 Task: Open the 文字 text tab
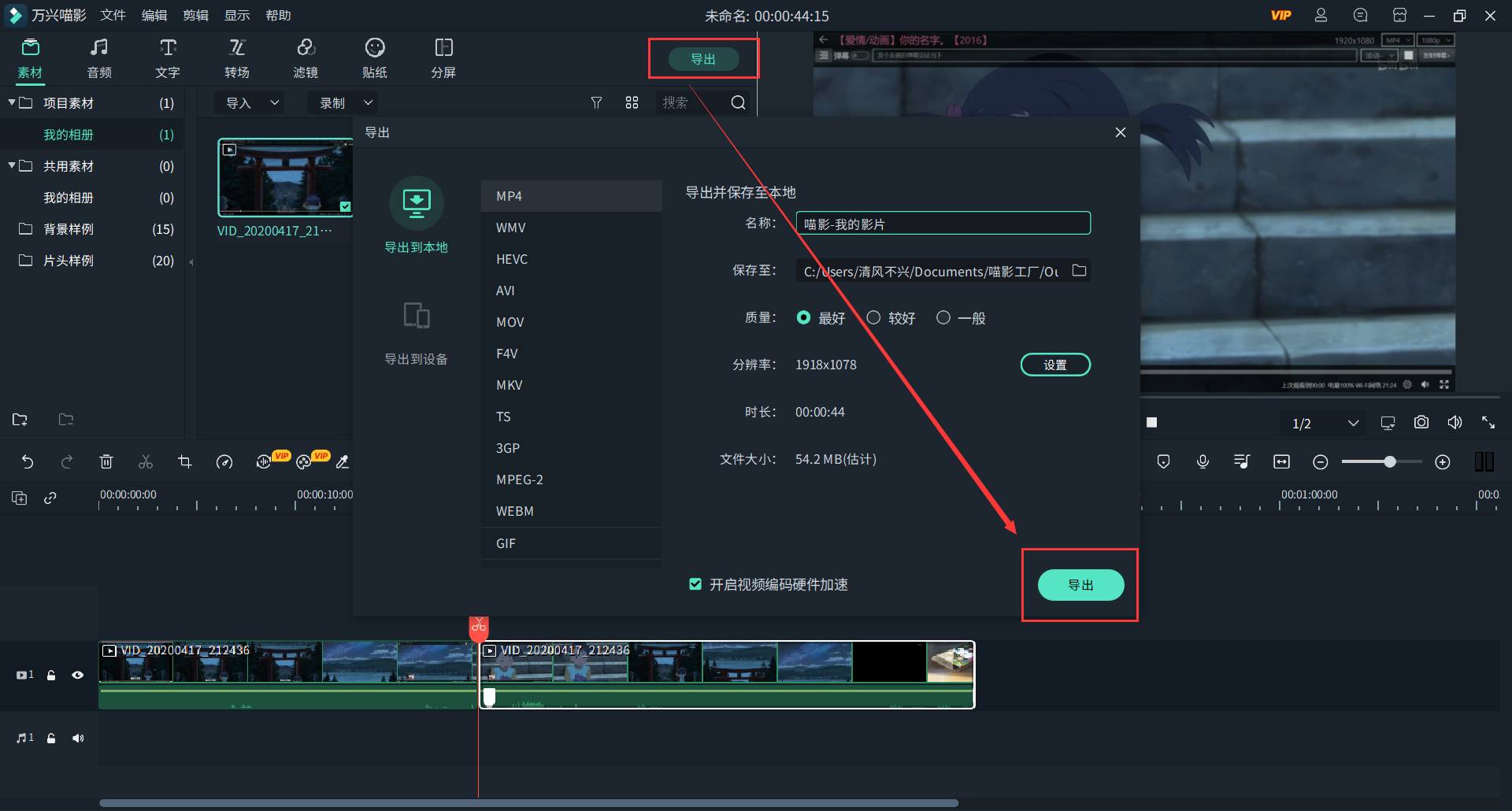tap(168, 58)
